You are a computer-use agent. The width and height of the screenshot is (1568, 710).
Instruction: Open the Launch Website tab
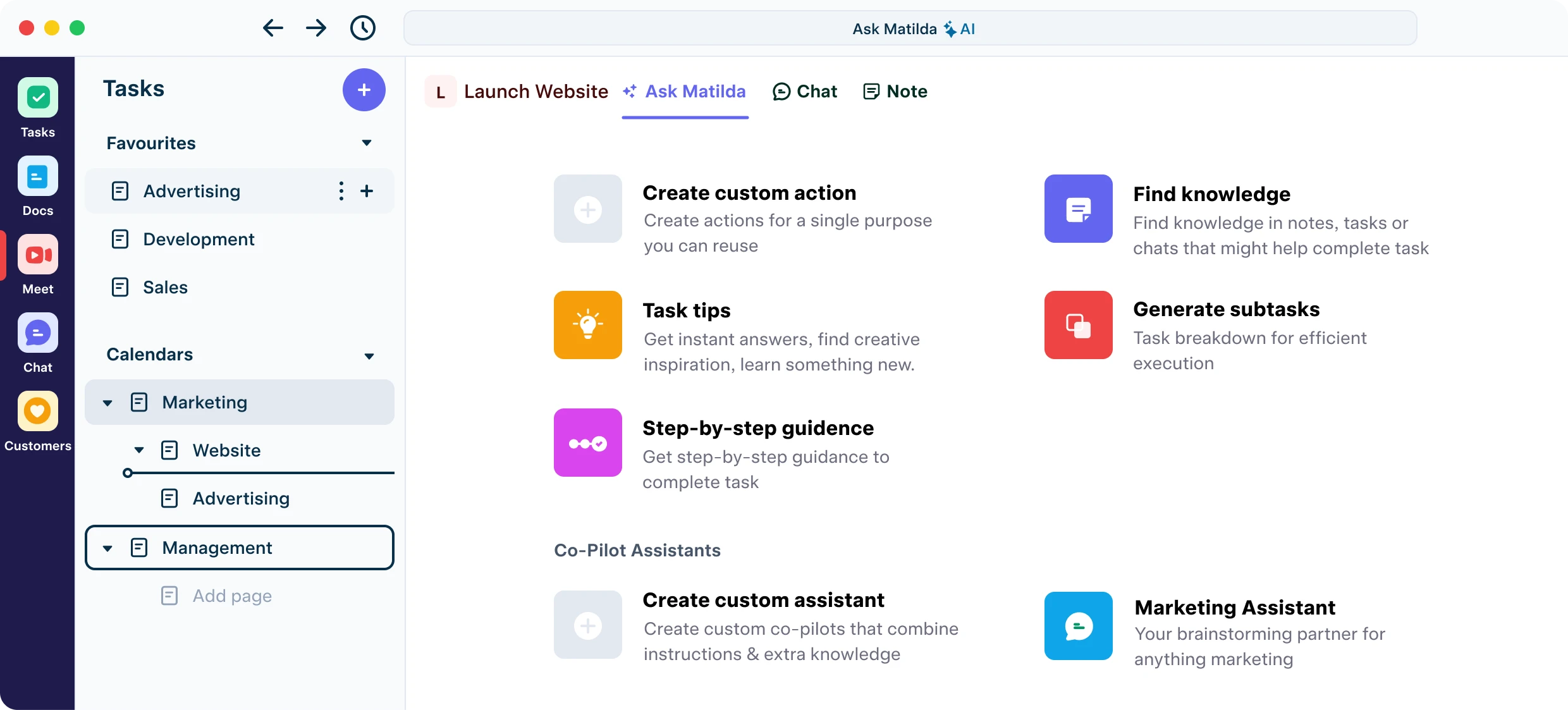coord(536,91)
